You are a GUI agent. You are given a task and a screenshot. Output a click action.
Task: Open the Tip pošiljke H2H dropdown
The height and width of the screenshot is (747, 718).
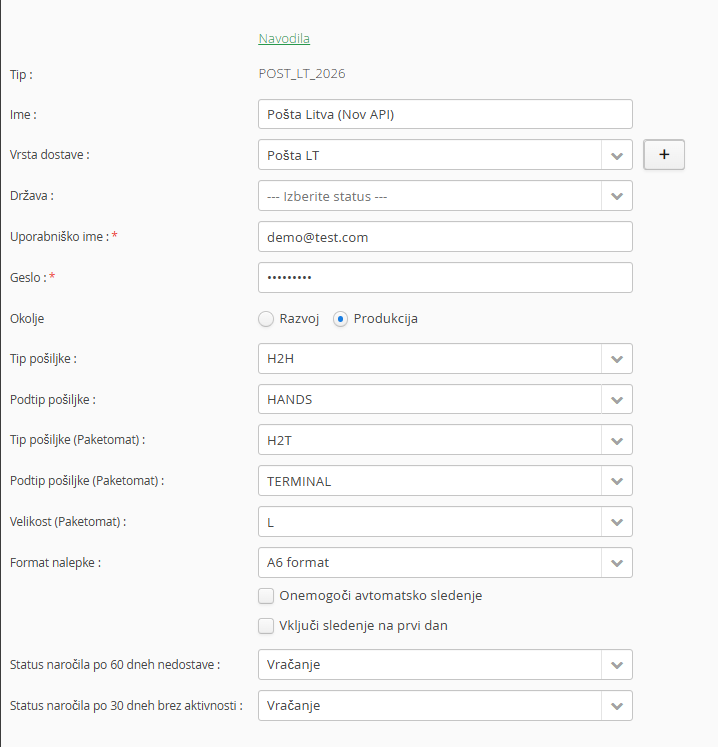pos(445,359)
